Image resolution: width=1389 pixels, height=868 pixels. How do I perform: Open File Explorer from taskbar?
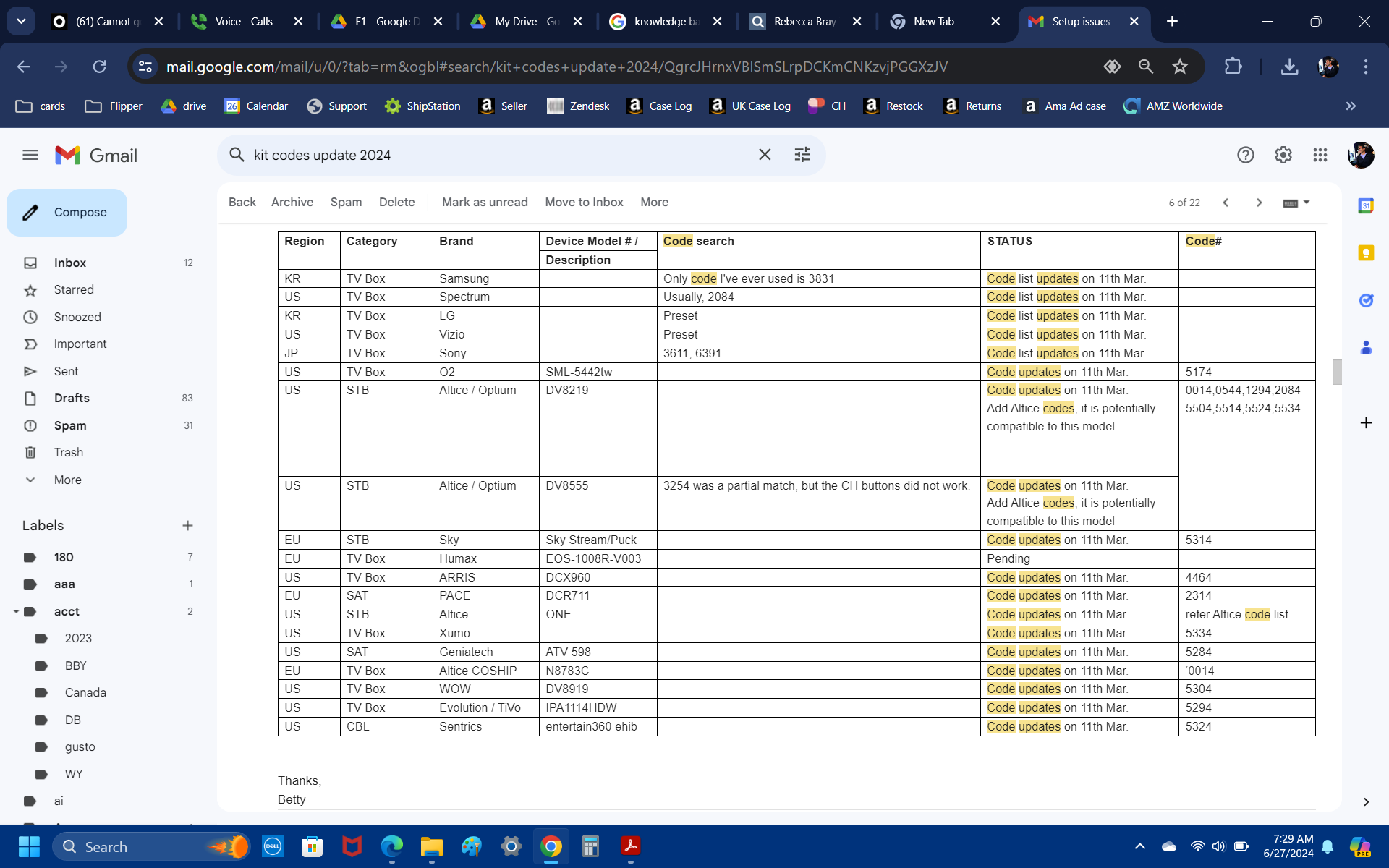[431, 846]
